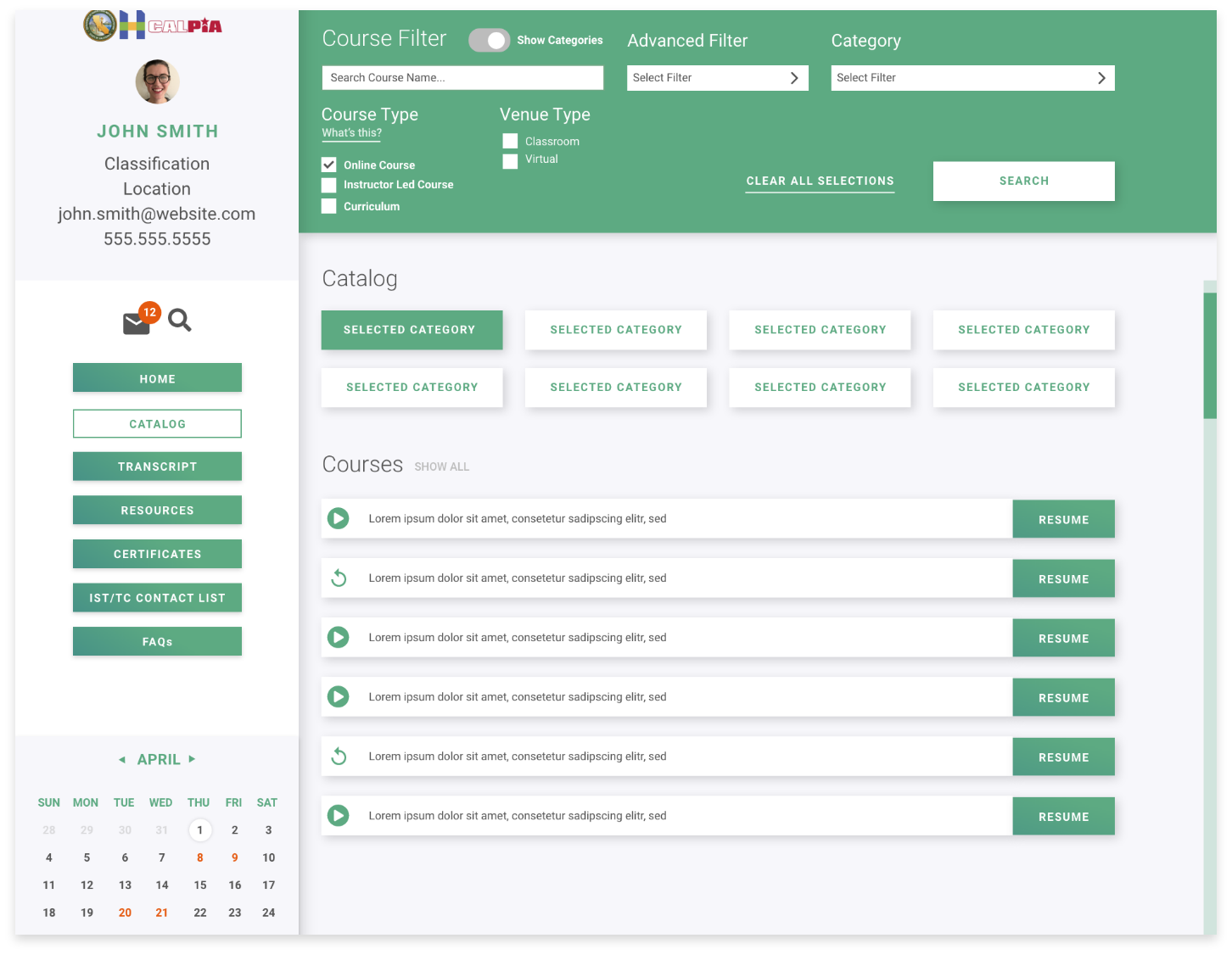Click Resume on the first course row
The image size is (1232, 955).
[x=1063, y=519]
